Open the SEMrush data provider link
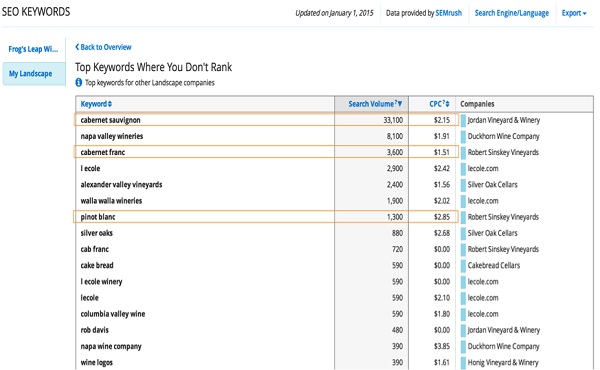 (448, 13)
